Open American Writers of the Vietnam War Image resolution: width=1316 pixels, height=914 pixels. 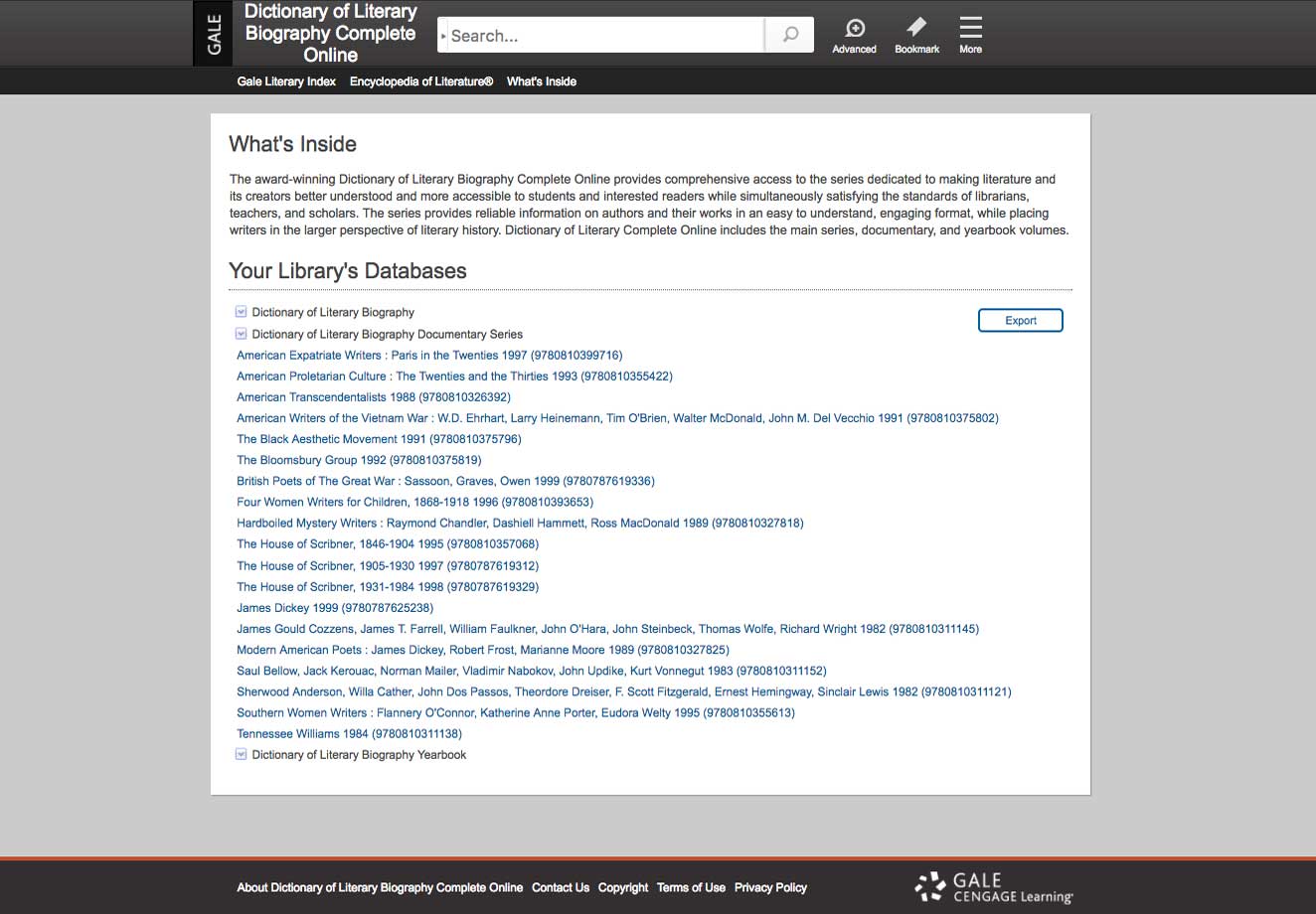[617, 418]
